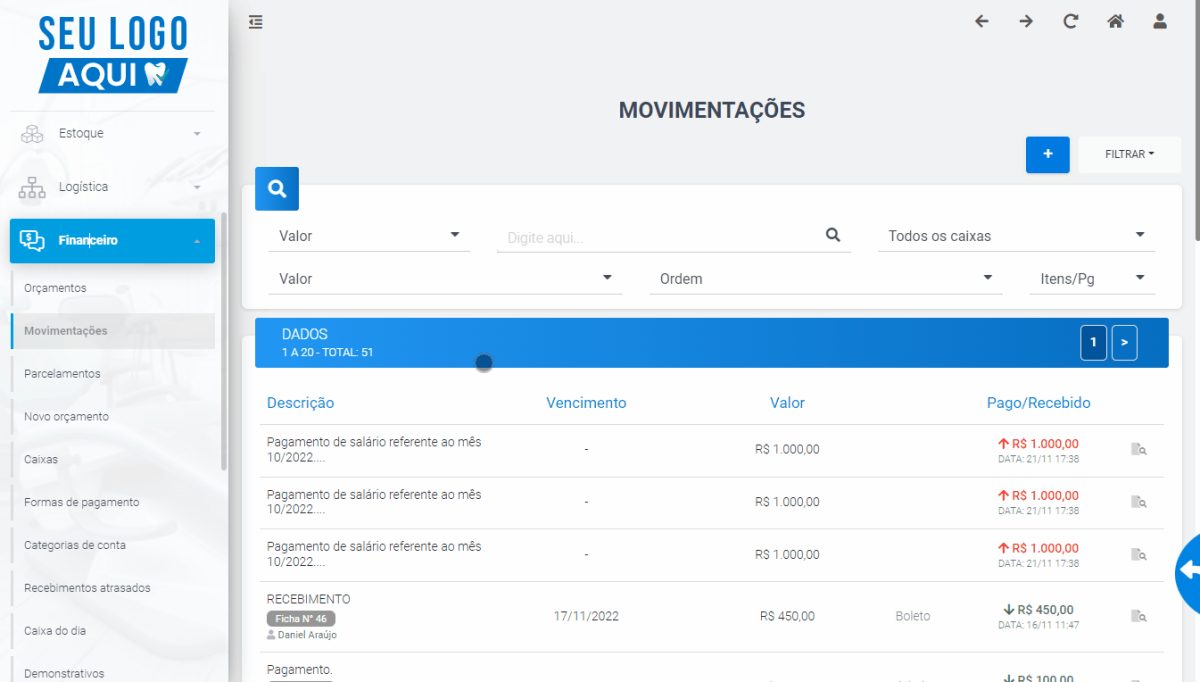Open the Itens/Pg dropdown
The image size is (1200, 682).
(1091, 279)
